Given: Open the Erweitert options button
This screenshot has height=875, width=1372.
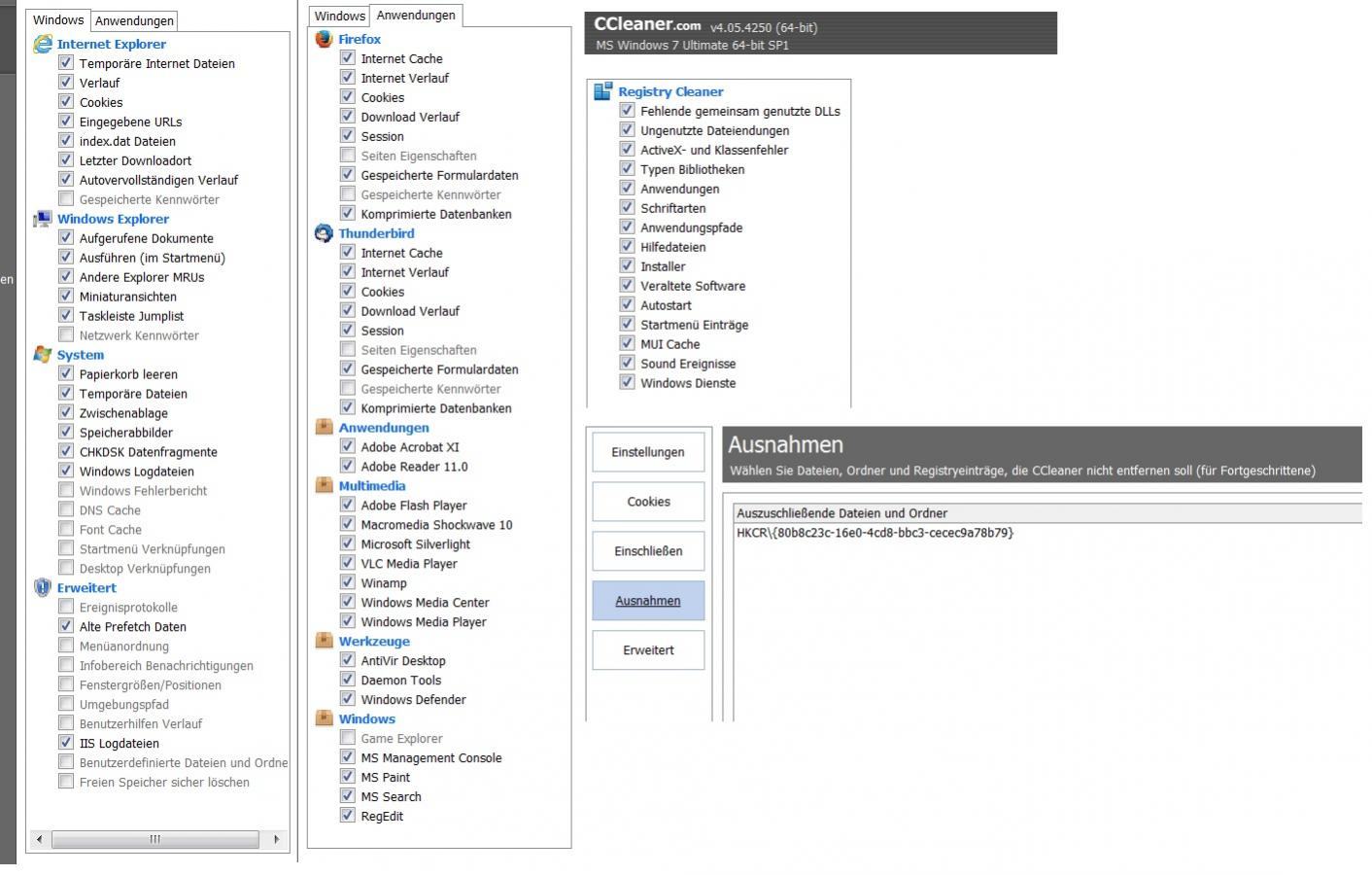Looking at the screenshot, I should click(648, 650).
